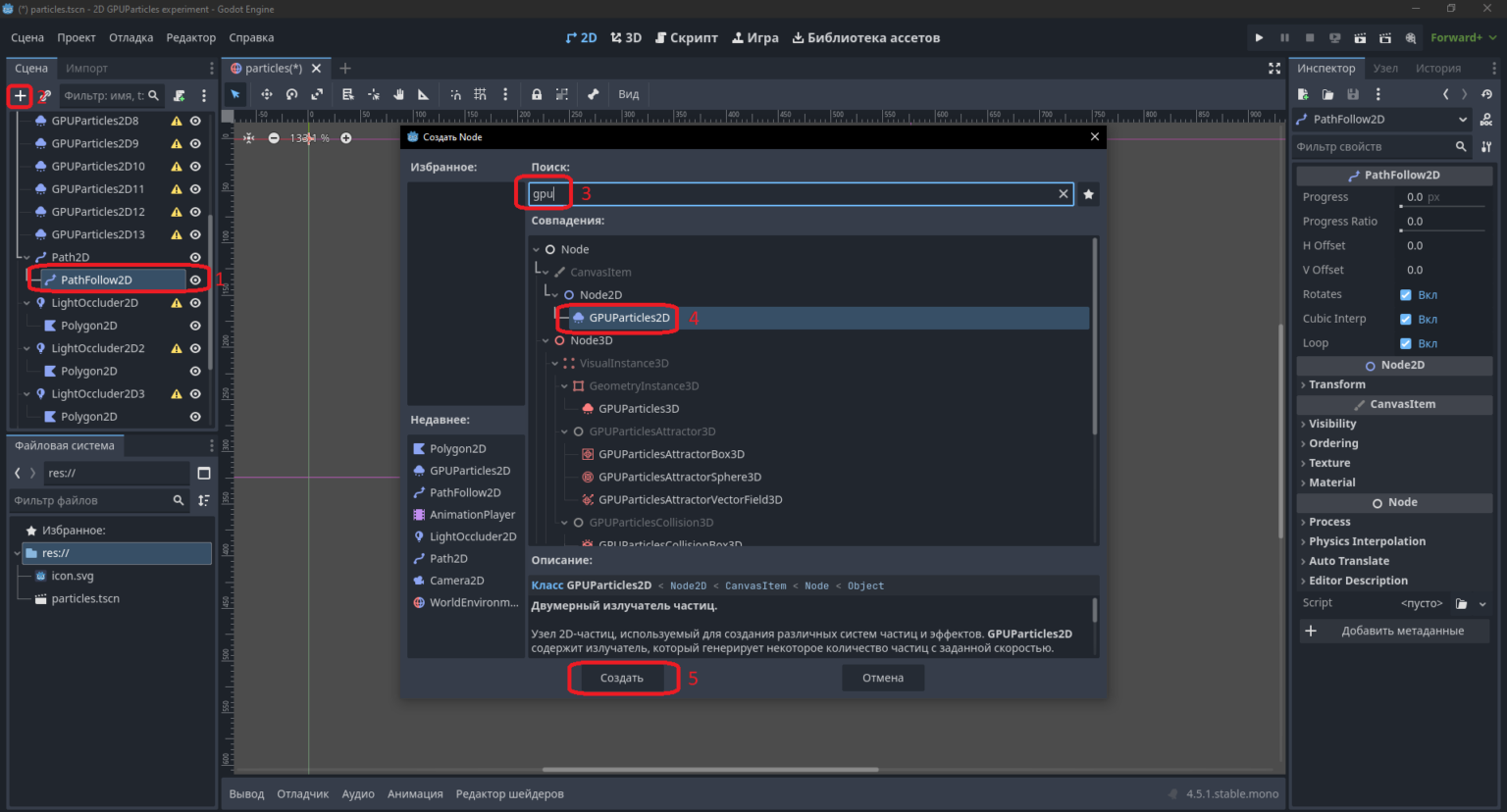Stop the running project
Screen dimensions: 1507x812
(1310, 38)
